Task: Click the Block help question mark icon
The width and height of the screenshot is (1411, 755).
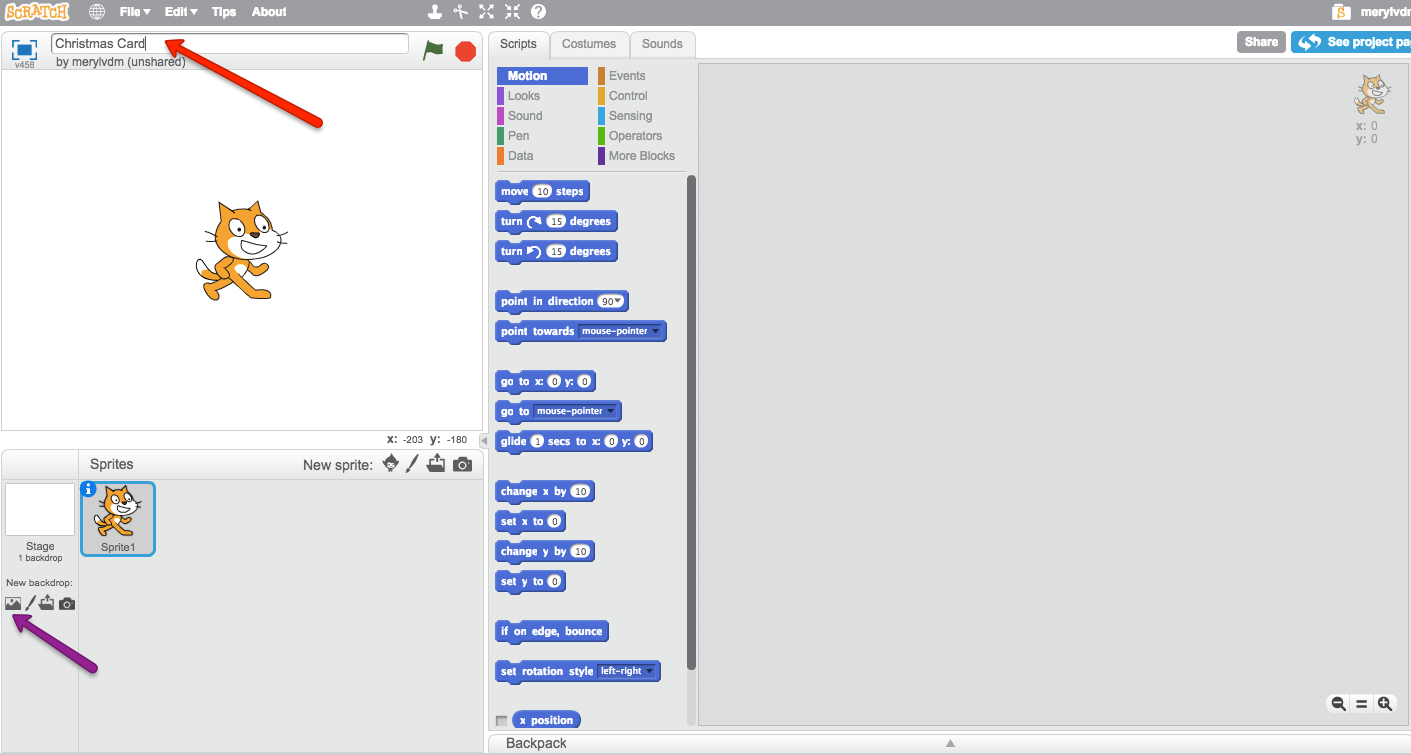Action: coord(538,12)
